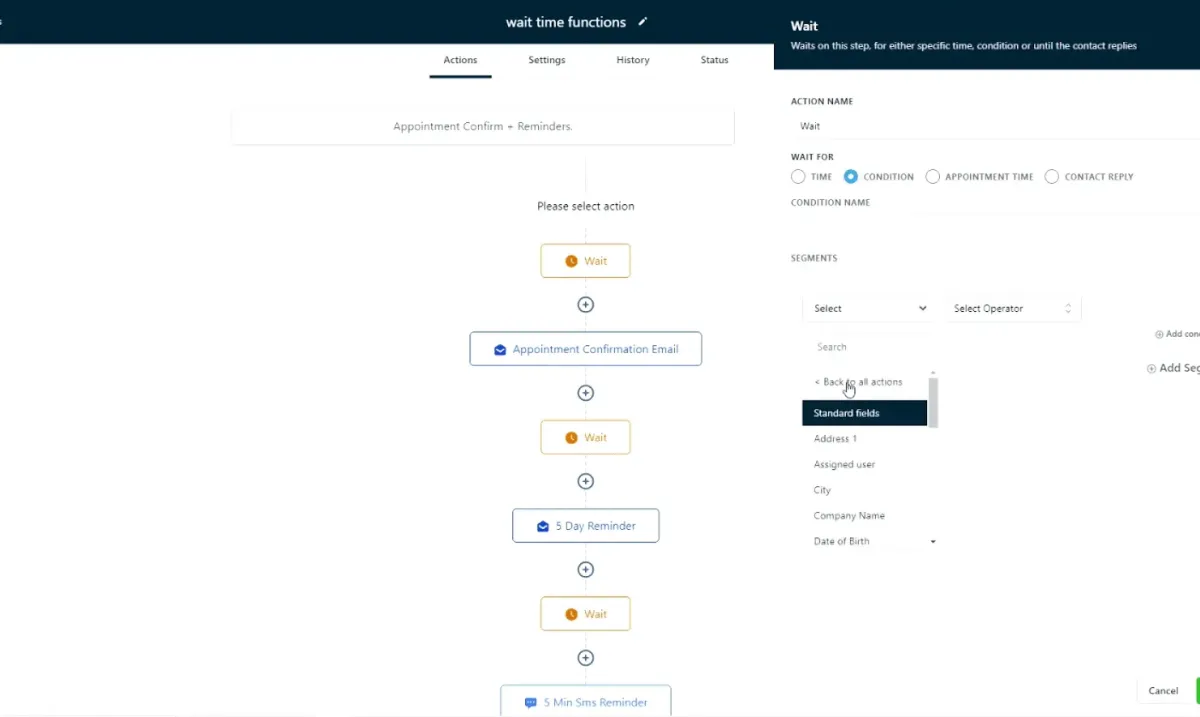The height and width of the screenshot is (717, 1200).
Task: Add step below the second Wait
Action: tap(586, 481)
